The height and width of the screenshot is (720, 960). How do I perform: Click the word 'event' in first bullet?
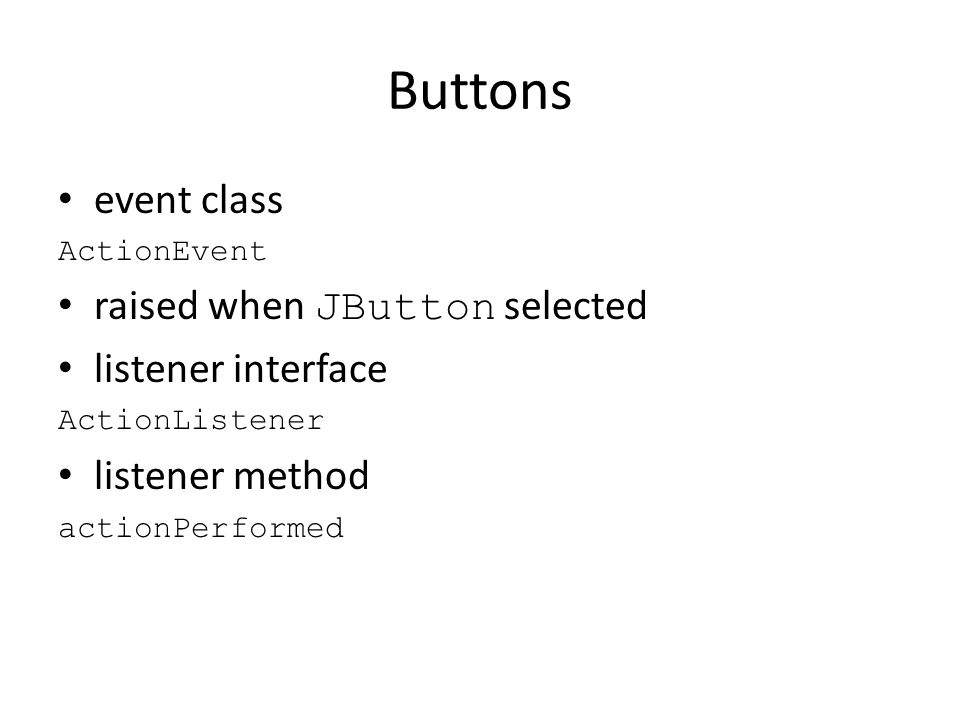[x=143, y=201]
